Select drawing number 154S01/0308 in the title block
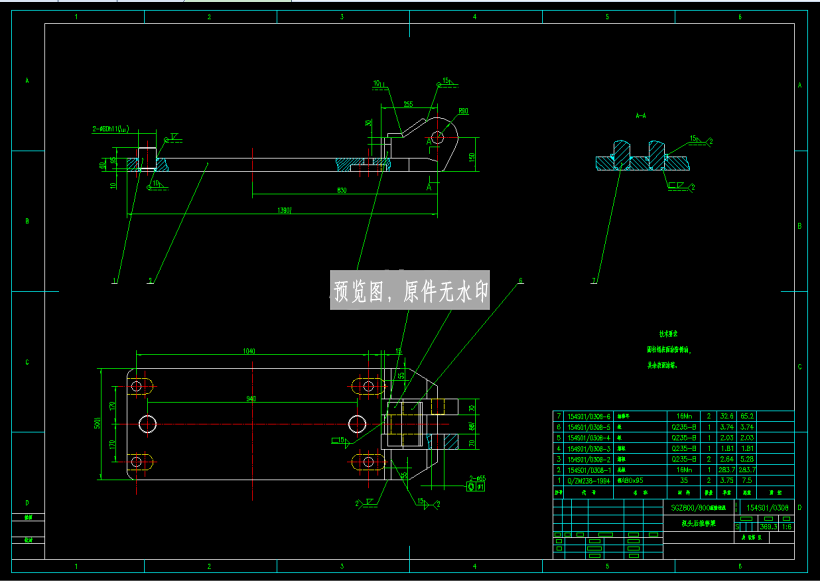This screenshot has height=581, width=820. [x=767, y=507]
